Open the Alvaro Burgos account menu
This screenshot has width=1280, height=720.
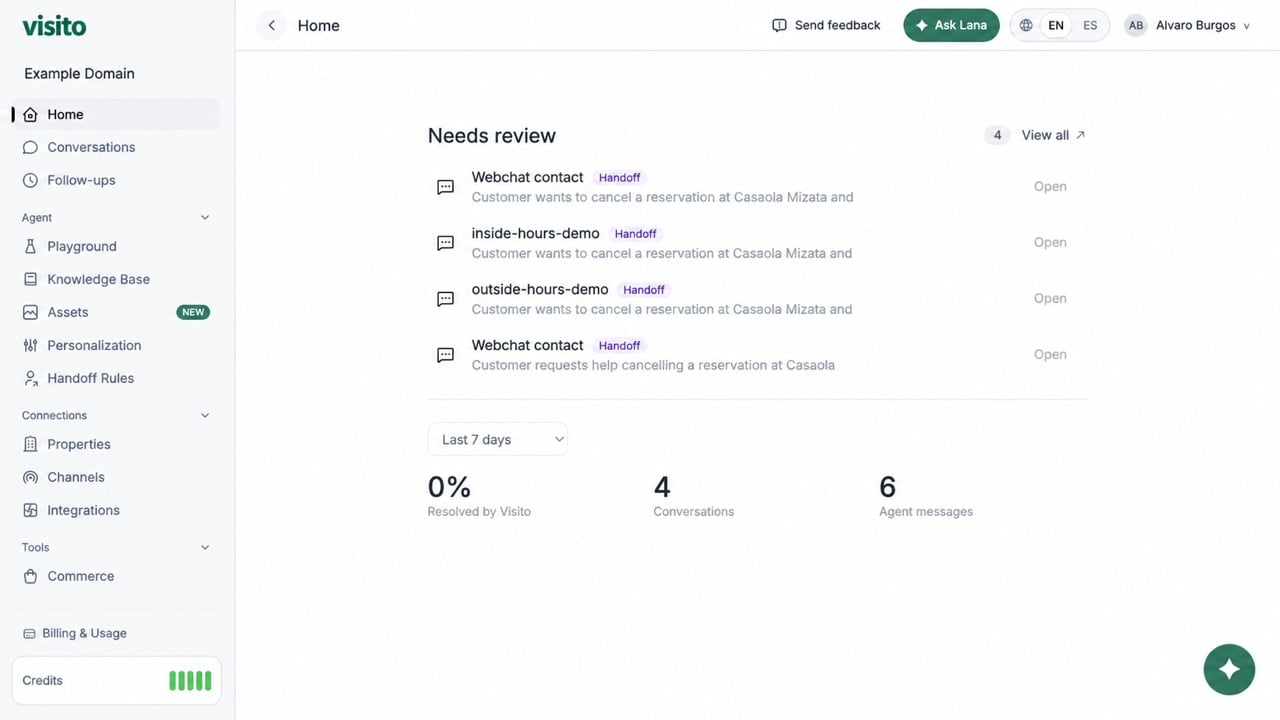pos(1188,25)
